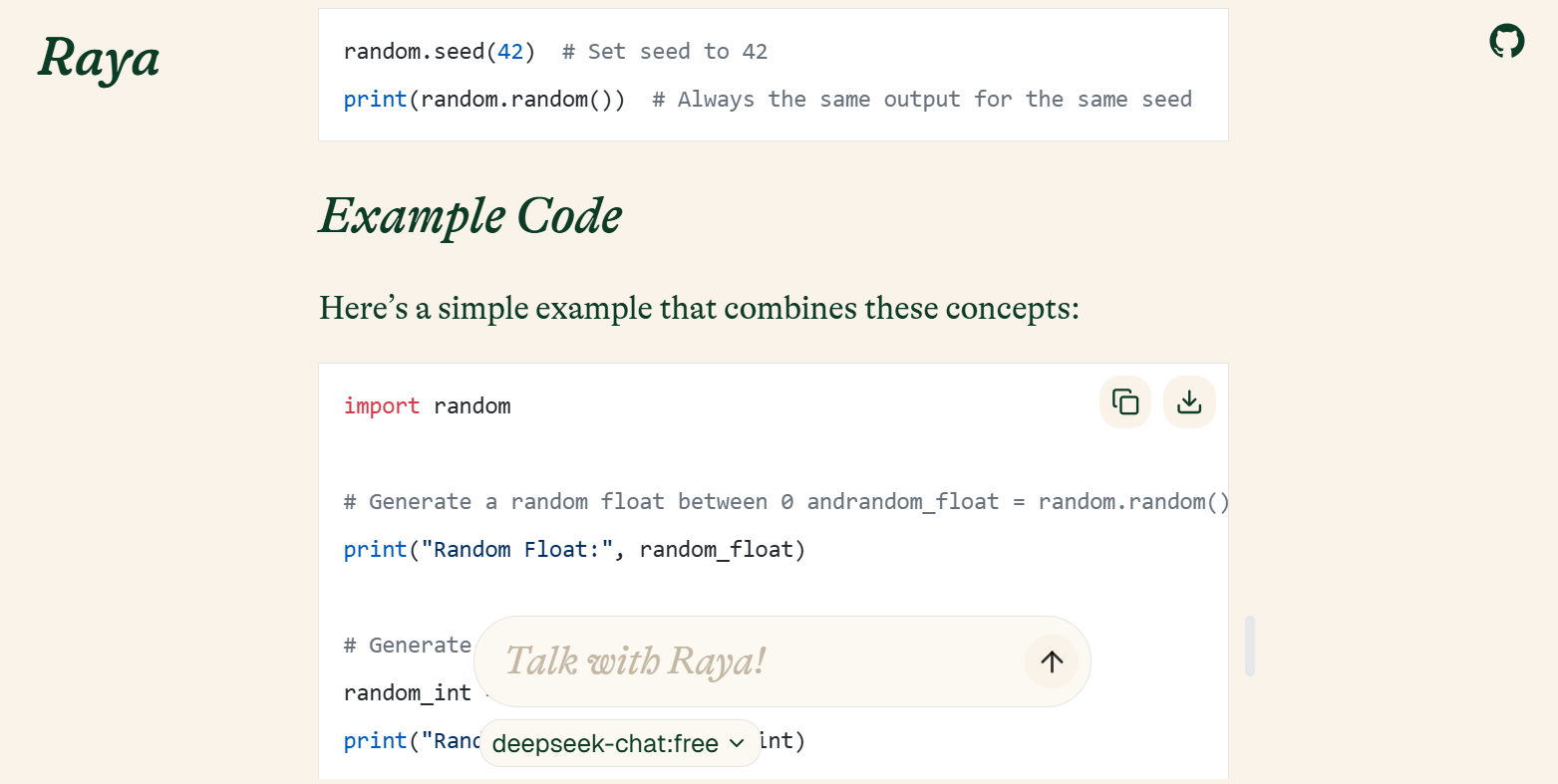Click the 'import random' code line
This screenshot has width=1558, height=784.
click(427, 406)
